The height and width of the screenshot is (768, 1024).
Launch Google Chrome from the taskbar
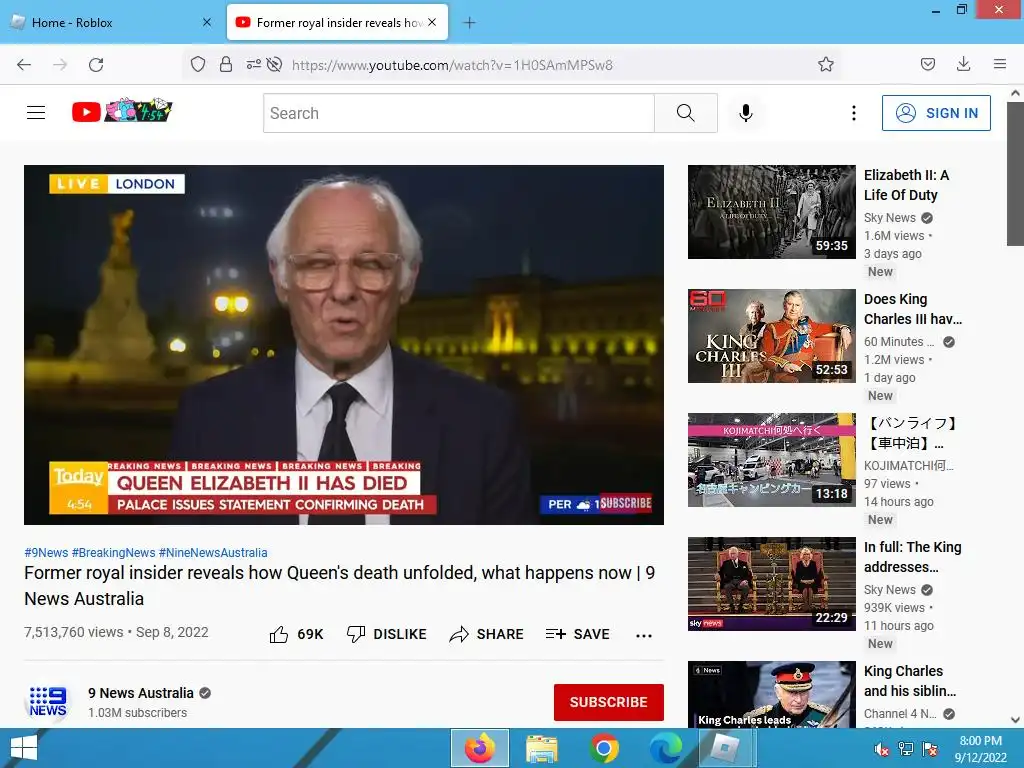click(604, 748)
